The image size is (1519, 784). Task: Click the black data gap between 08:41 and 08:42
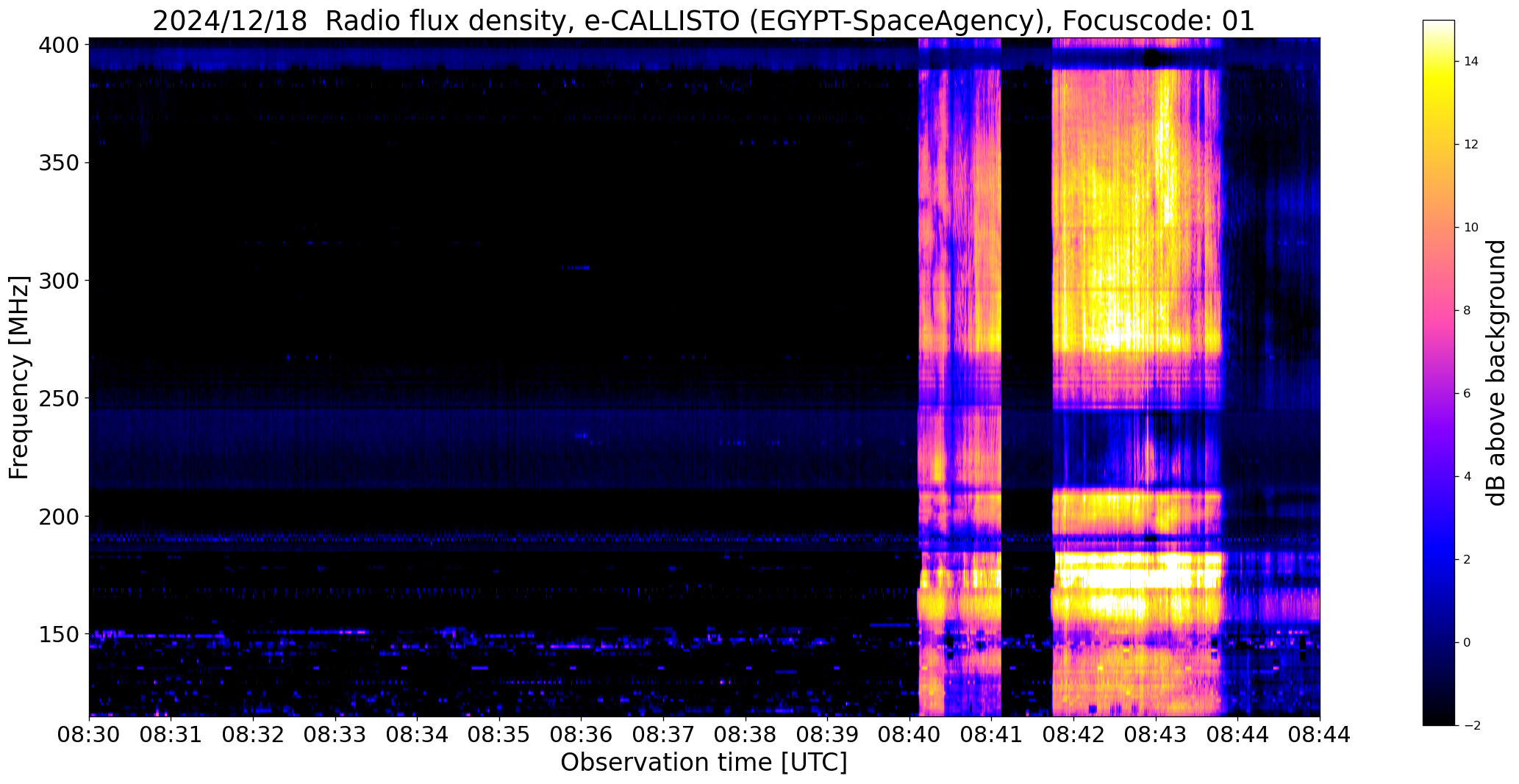(x=1026, y=377)
